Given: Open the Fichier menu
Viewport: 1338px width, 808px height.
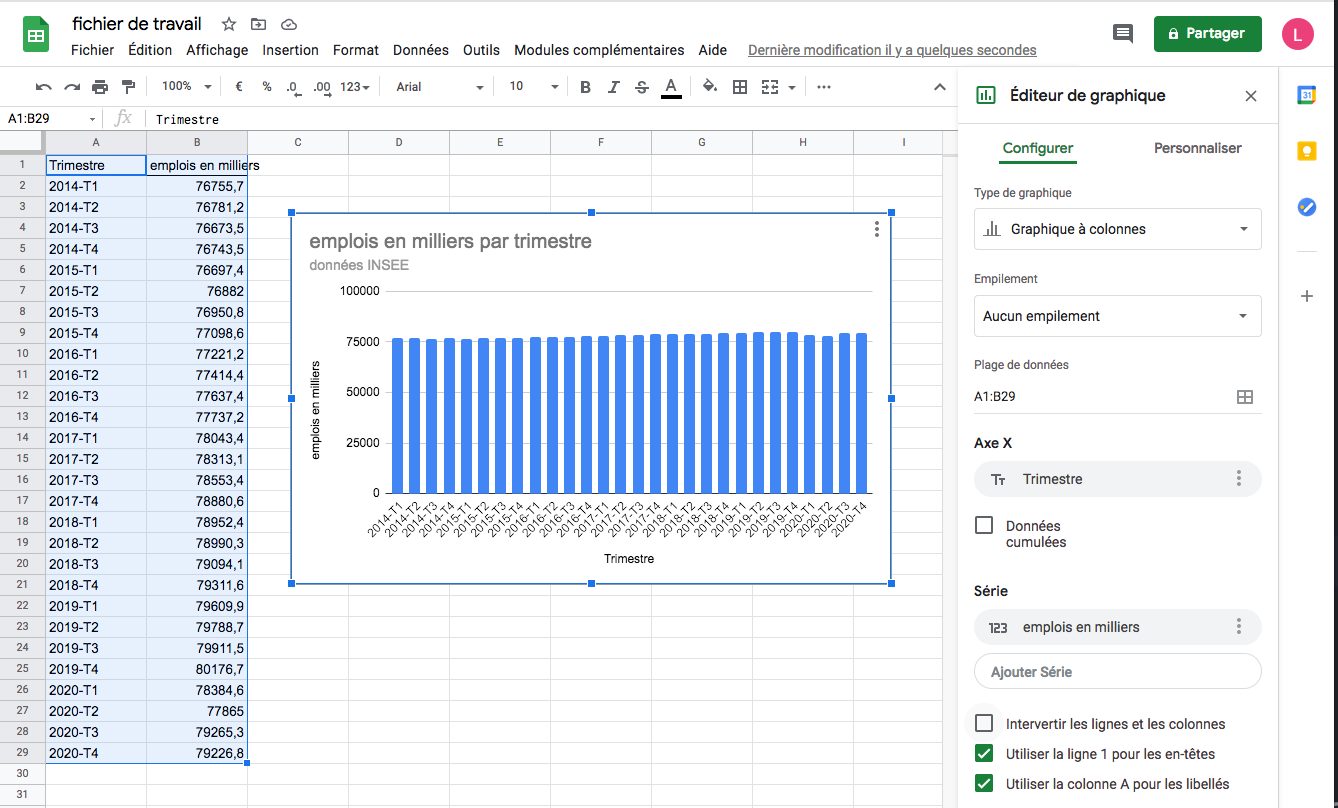Looking at the screenshot, I should pyautogui.click(x=93, y=50).
